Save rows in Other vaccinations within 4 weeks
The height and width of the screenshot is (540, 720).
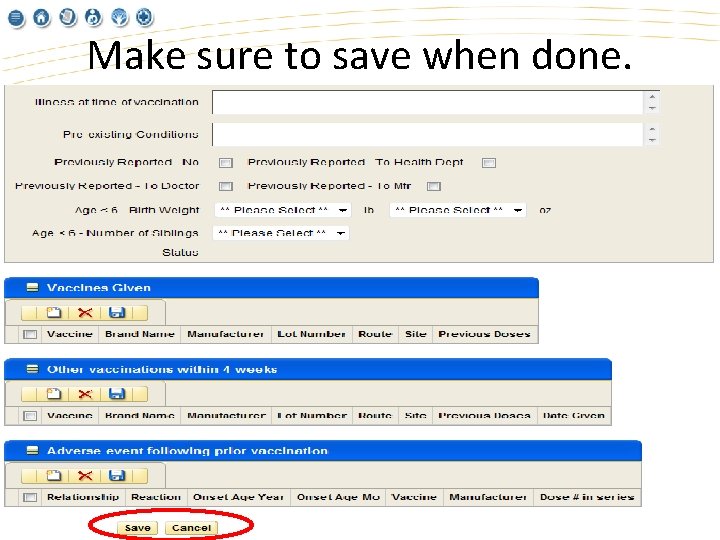tap(117, 394)
